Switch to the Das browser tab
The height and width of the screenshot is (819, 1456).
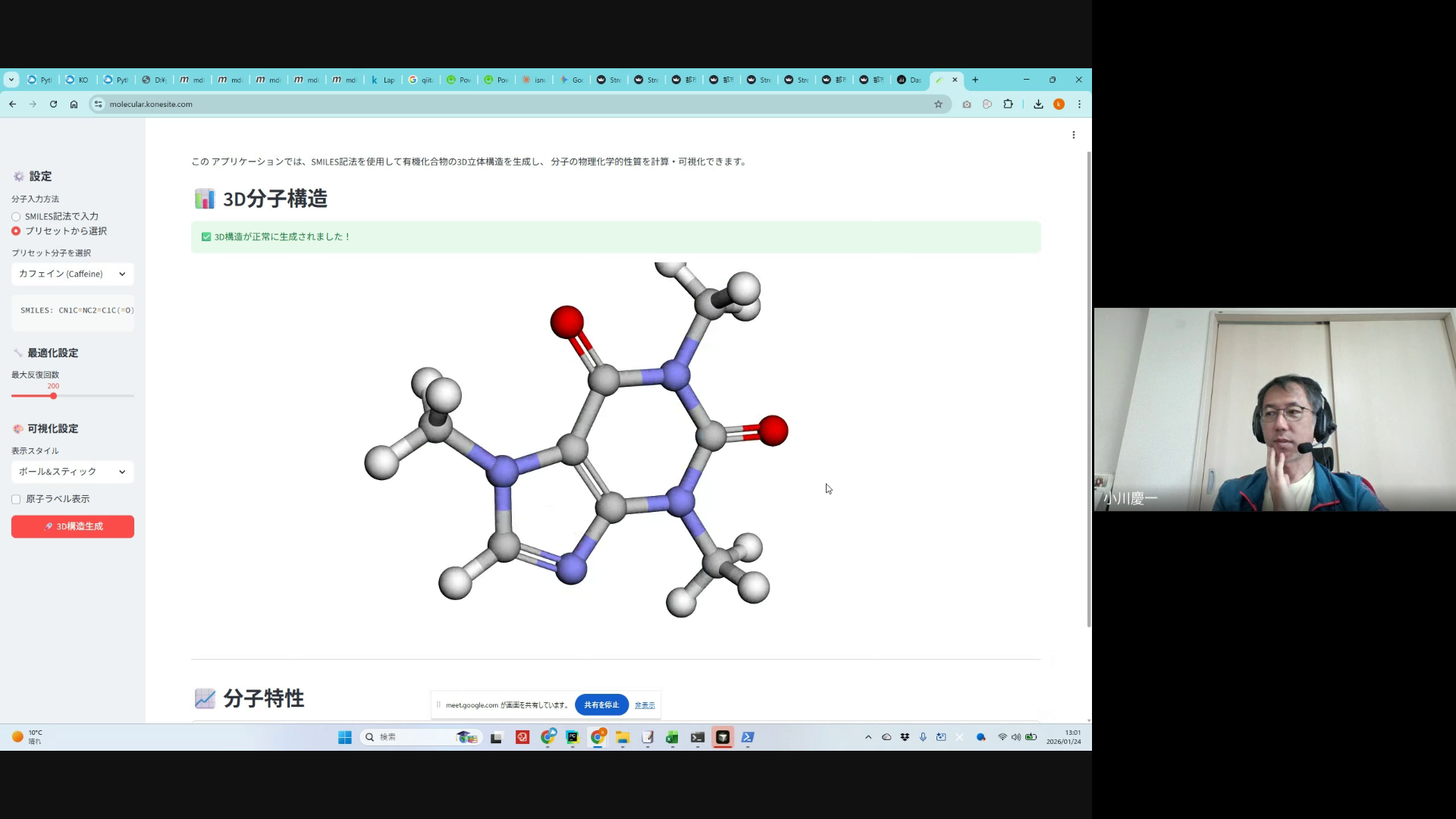(x=908, y=80)
